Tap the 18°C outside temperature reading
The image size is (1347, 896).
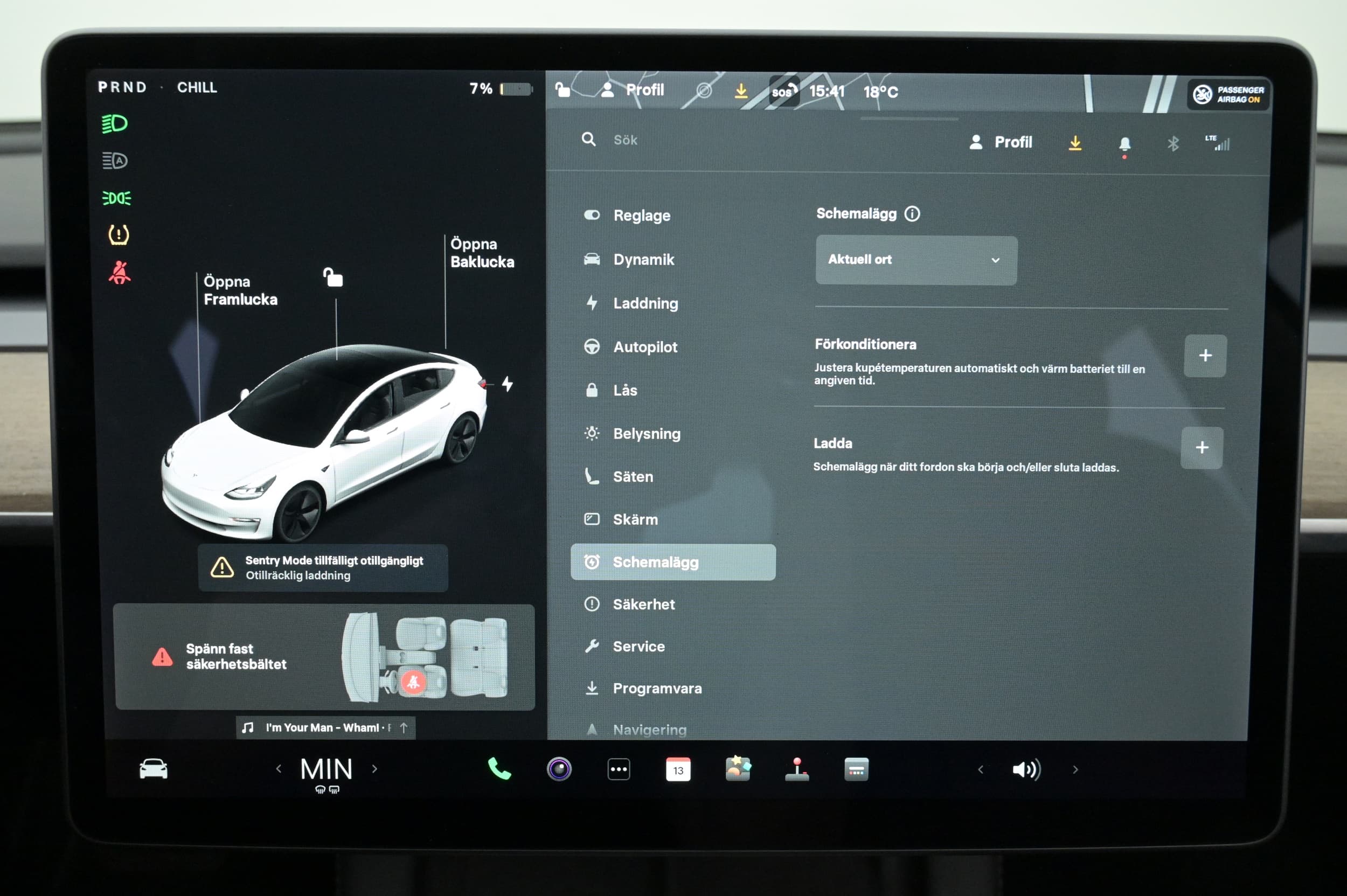click(880, 92)
